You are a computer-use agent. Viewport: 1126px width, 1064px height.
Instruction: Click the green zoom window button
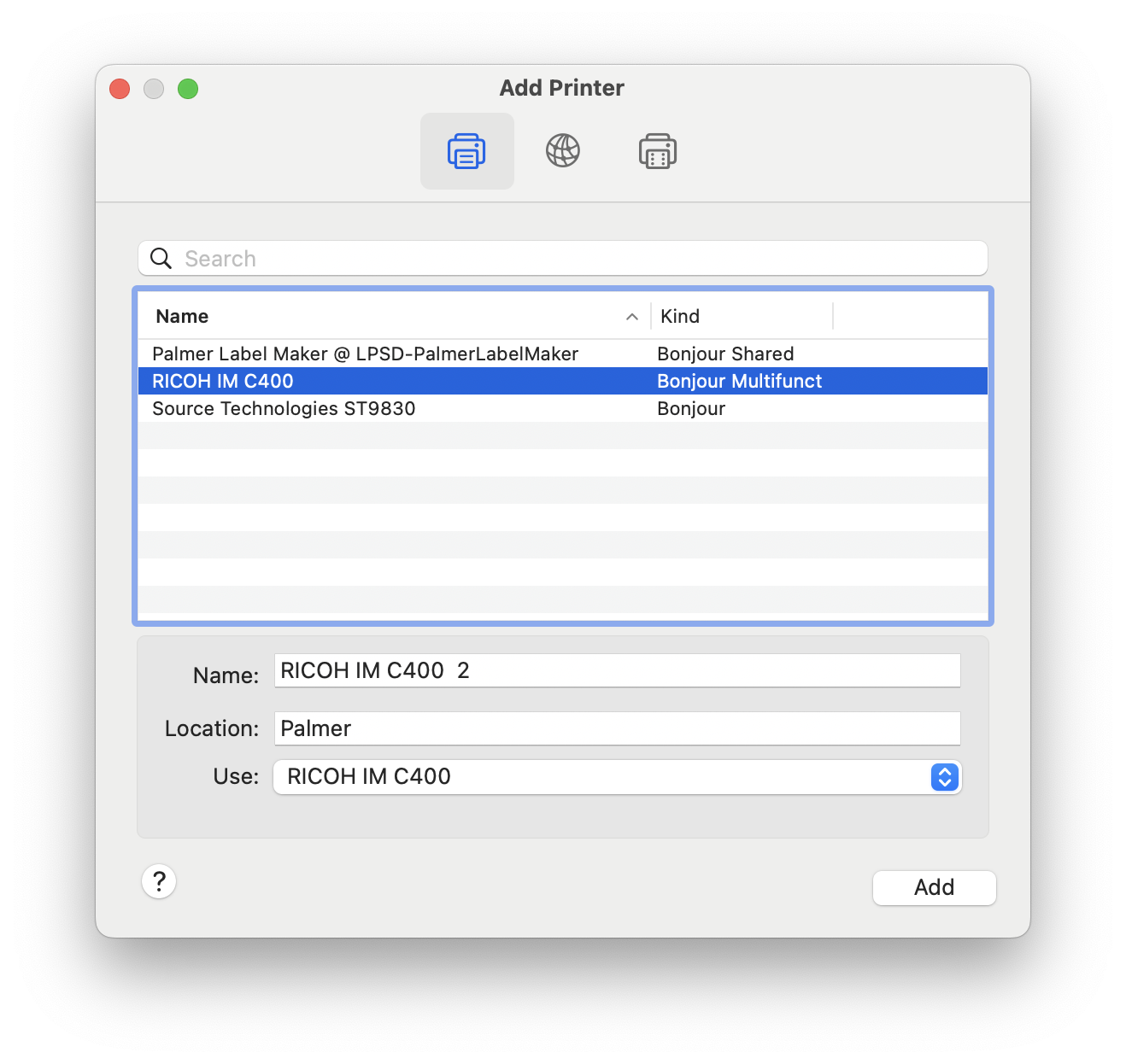[188, 89]
